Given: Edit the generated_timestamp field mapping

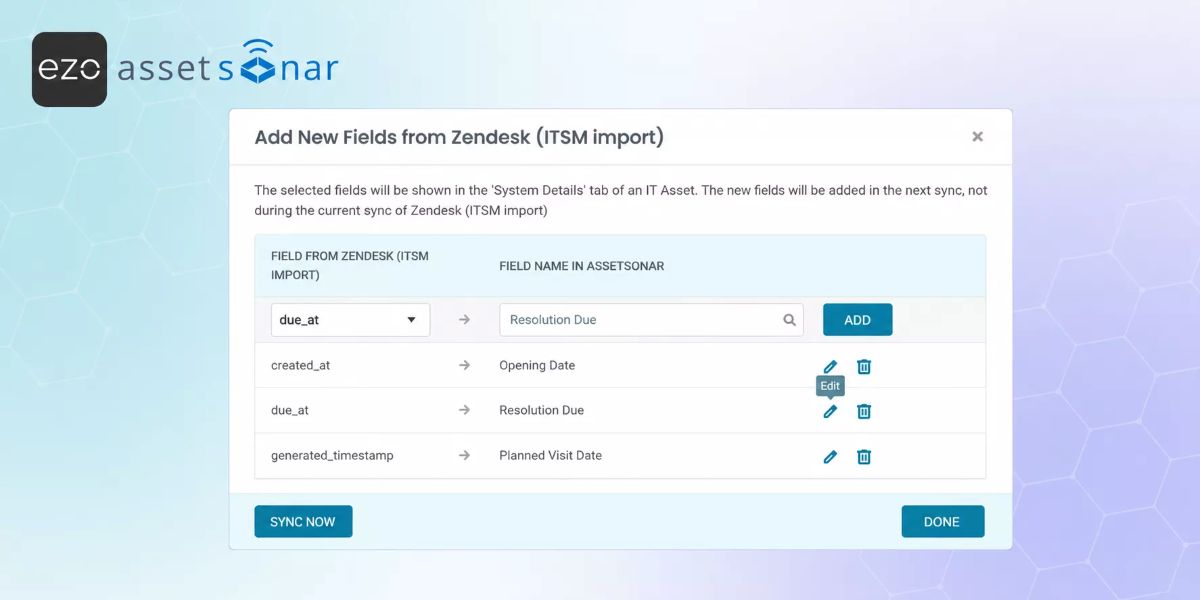Looking at the screenshot, I should [830, 456].
